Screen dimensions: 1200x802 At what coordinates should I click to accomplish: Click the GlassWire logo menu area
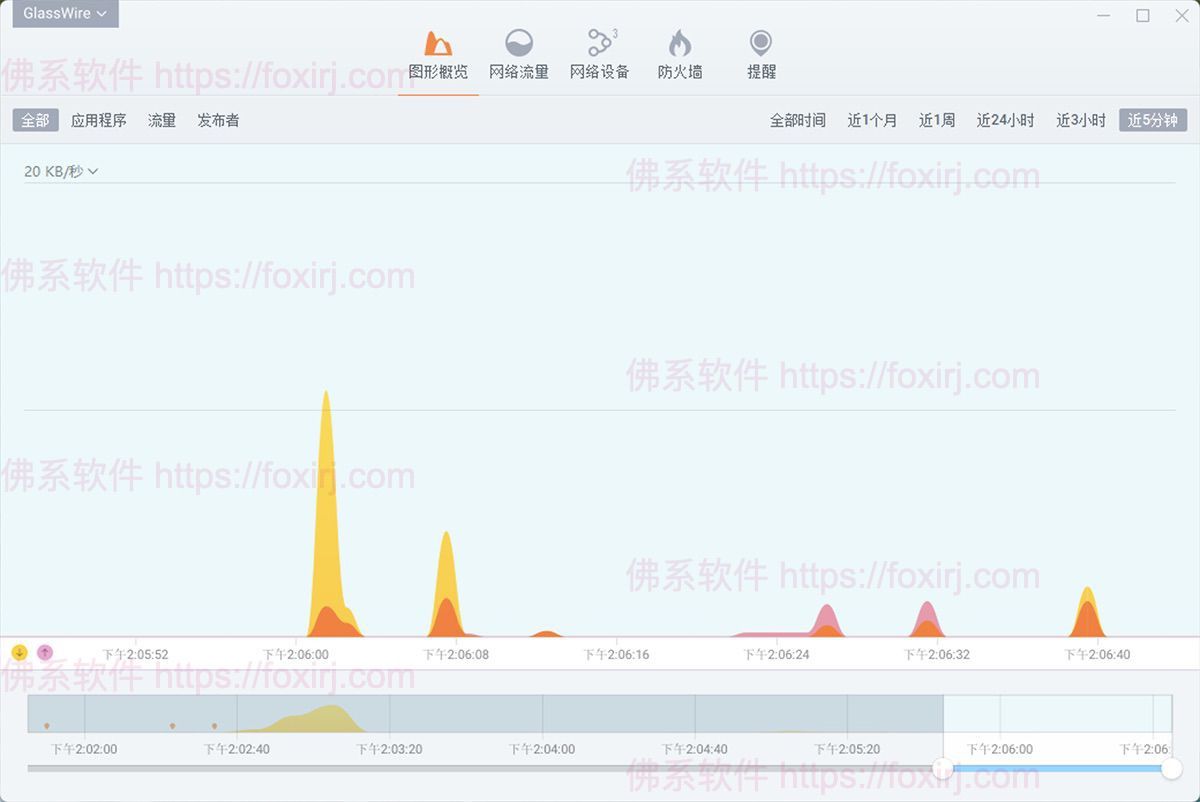[x=60, y=14]
